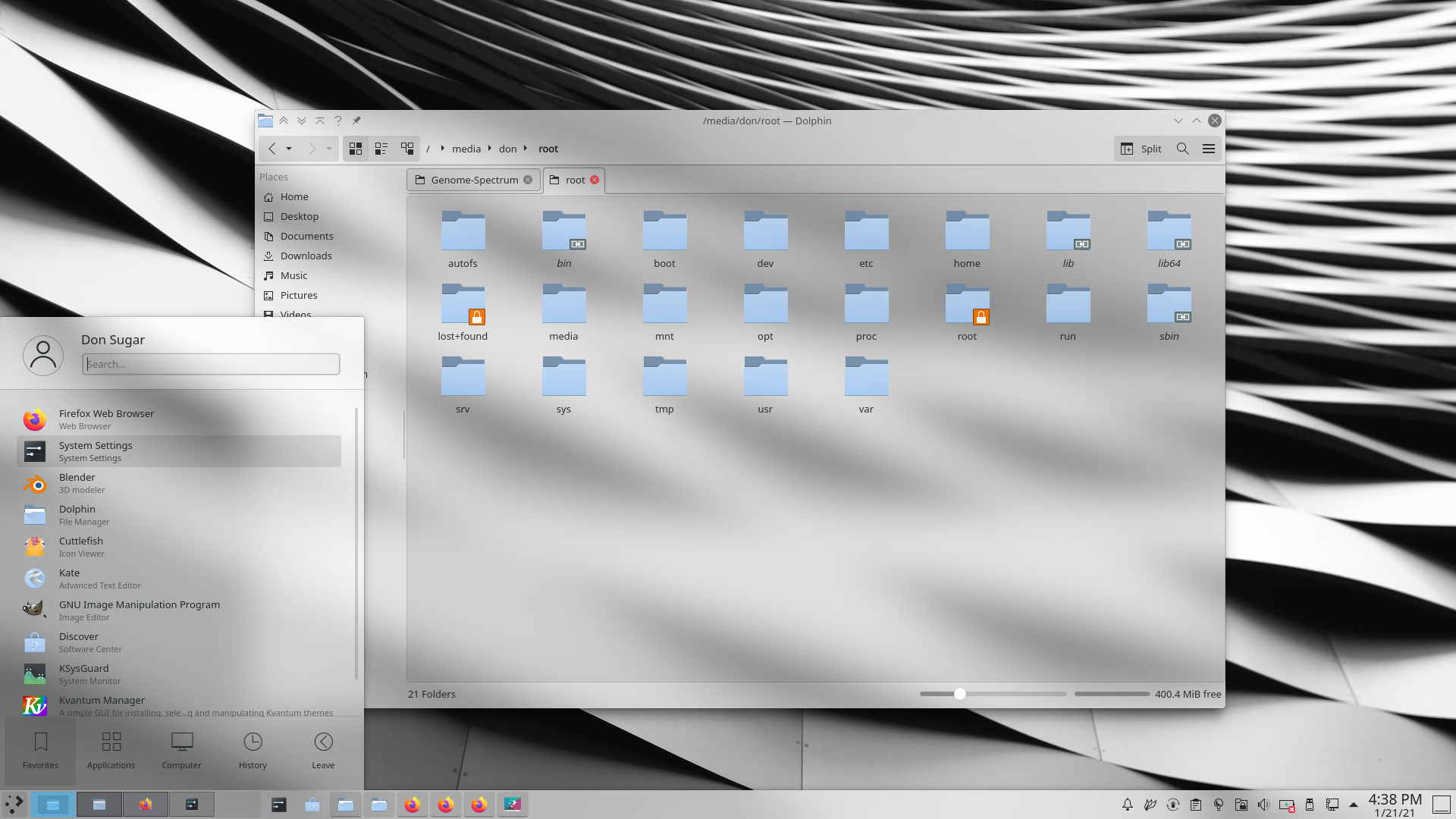
Task: Select the locked root folder icon
Action: click(x=967, y=303)
